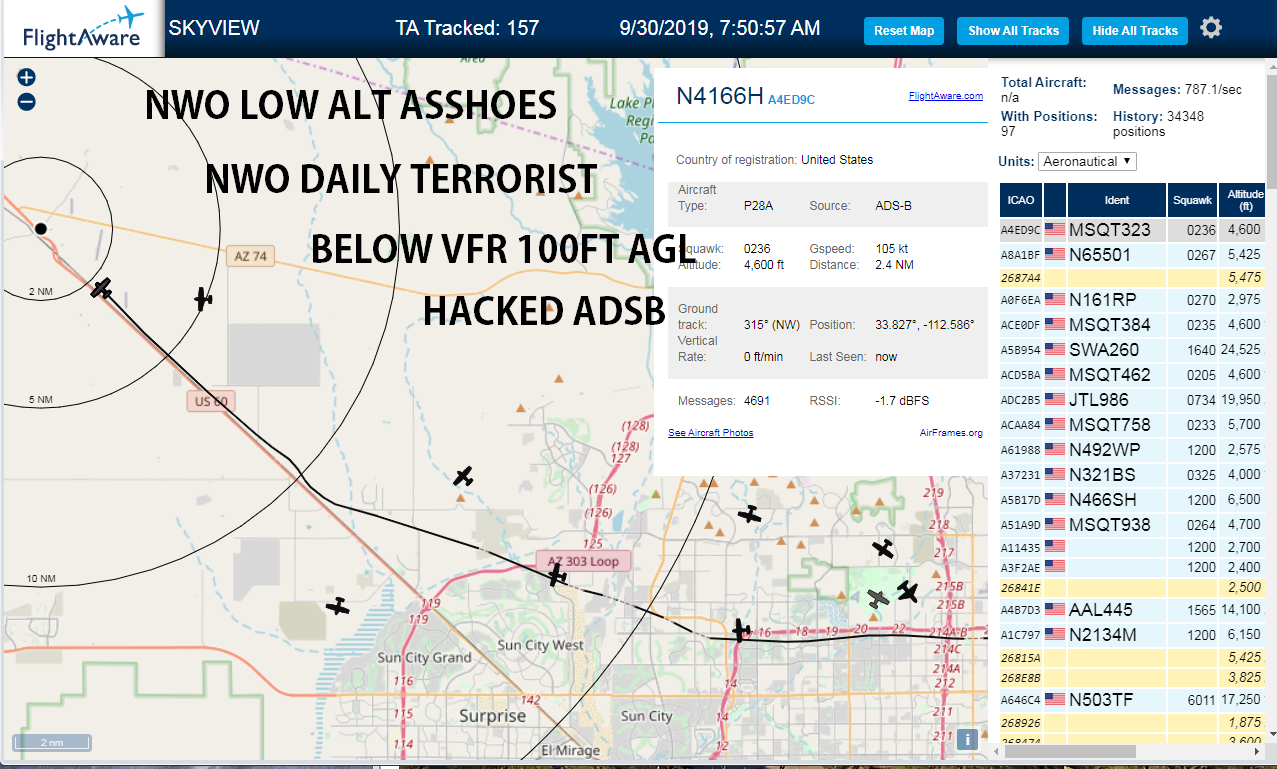
Task: Select the aircraft icon over AZ 303 Loop label
Action: (557, 575)
